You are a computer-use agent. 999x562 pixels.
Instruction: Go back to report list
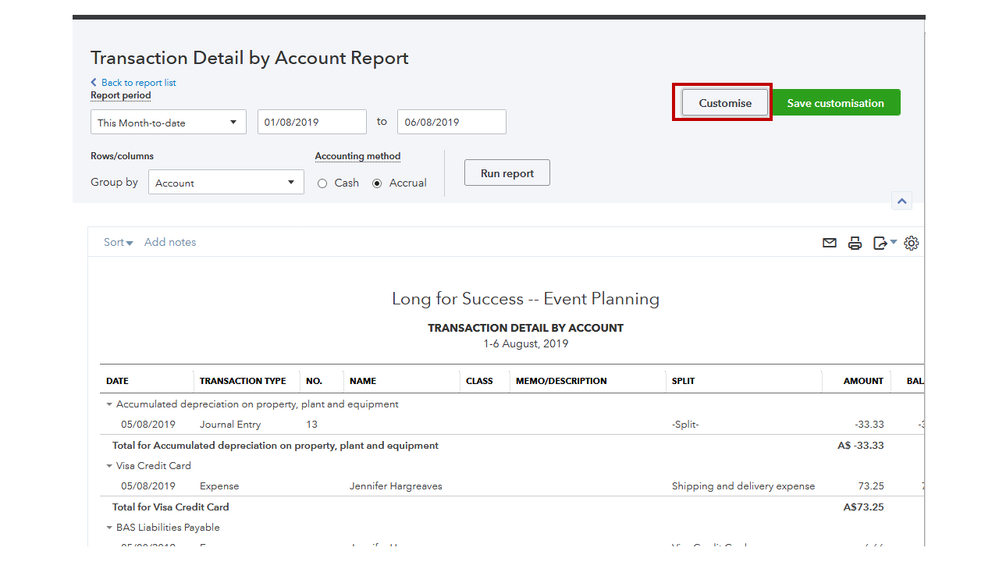138,83
